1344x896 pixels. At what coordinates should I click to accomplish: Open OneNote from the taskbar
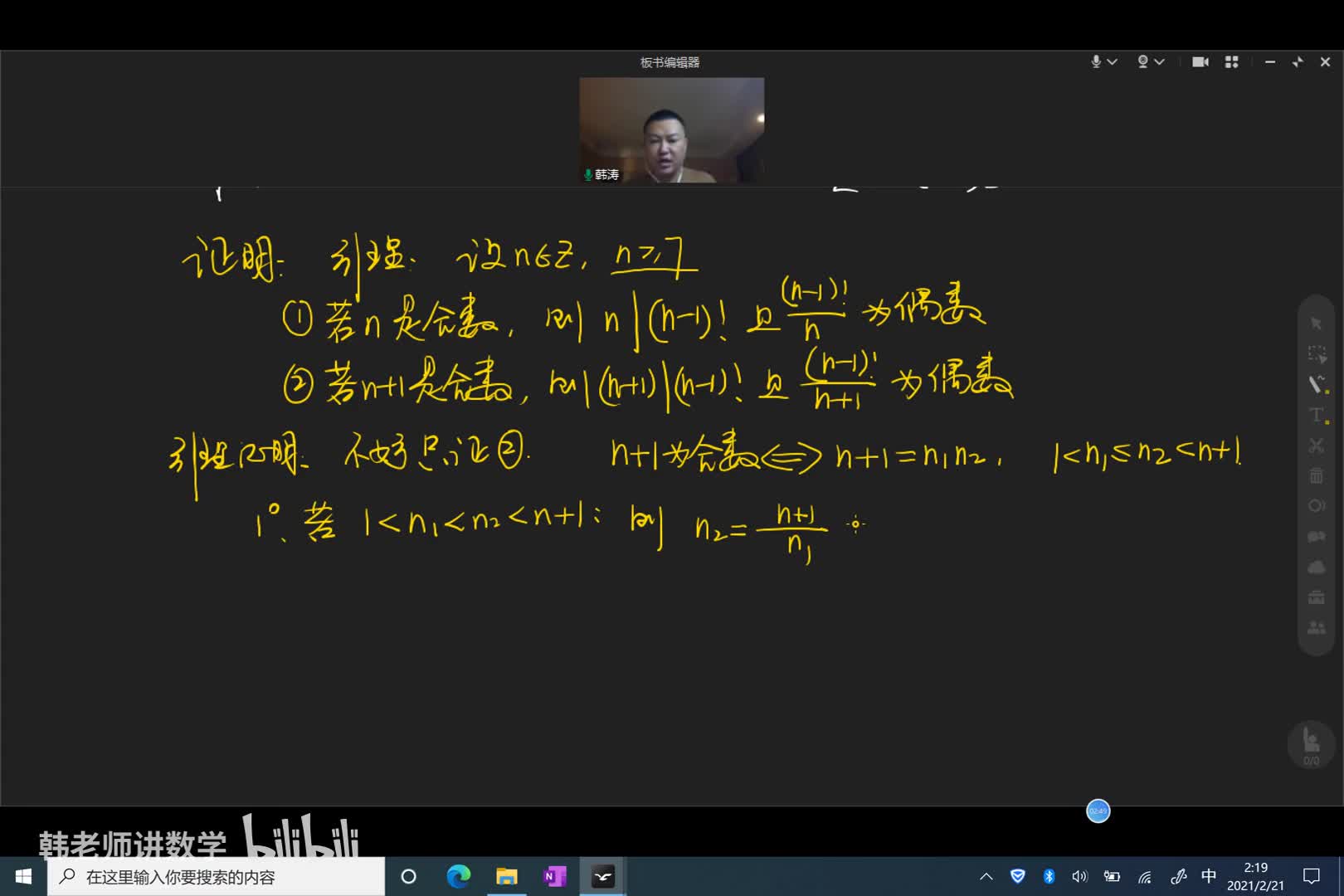pyautogui.click(x=554, y=876)
